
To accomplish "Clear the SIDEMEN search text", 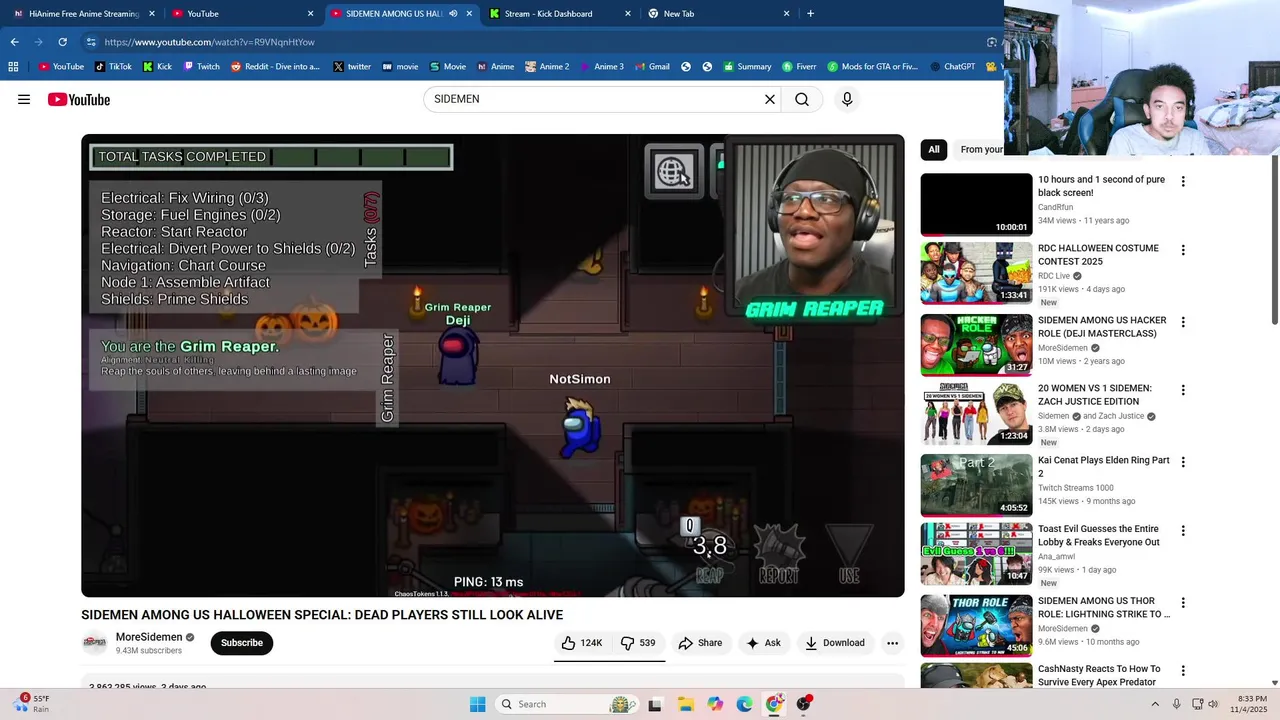I will (770, 99).
